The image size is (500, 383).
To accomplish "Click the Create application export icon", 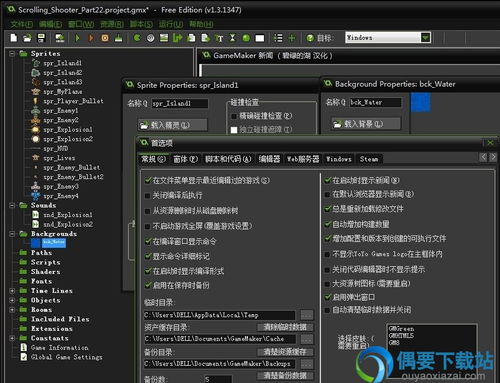I will pyautogui.click(x=60, y=38).
